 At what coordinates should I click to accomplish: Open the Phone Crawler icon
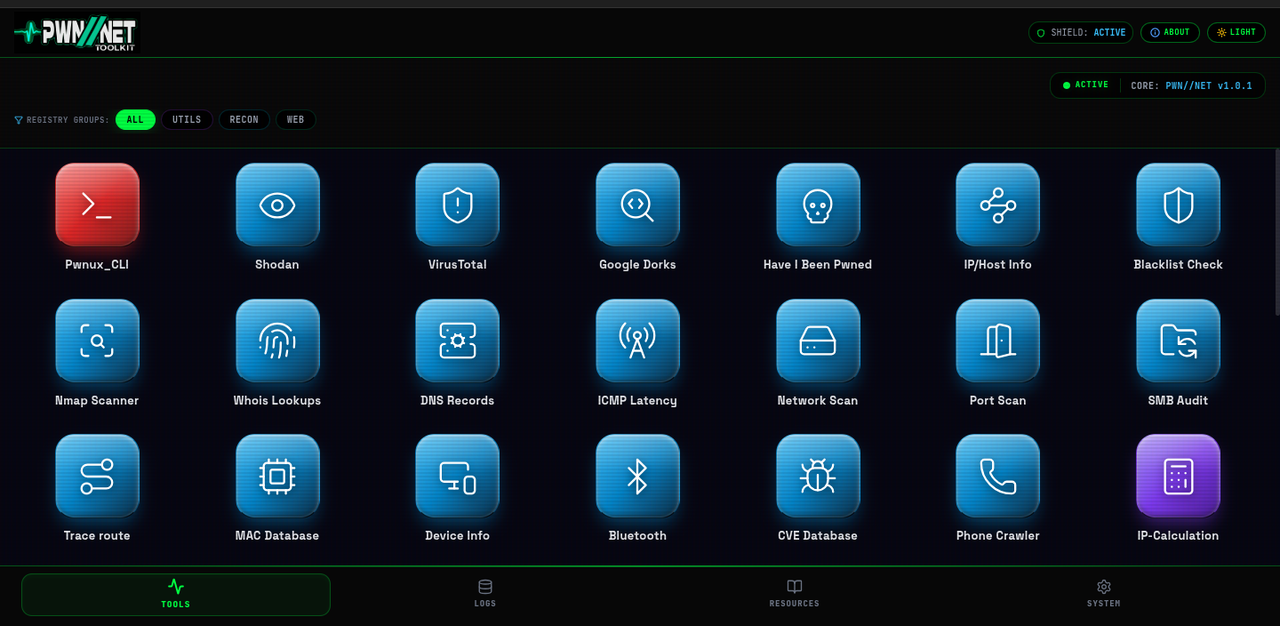point(997,476)
